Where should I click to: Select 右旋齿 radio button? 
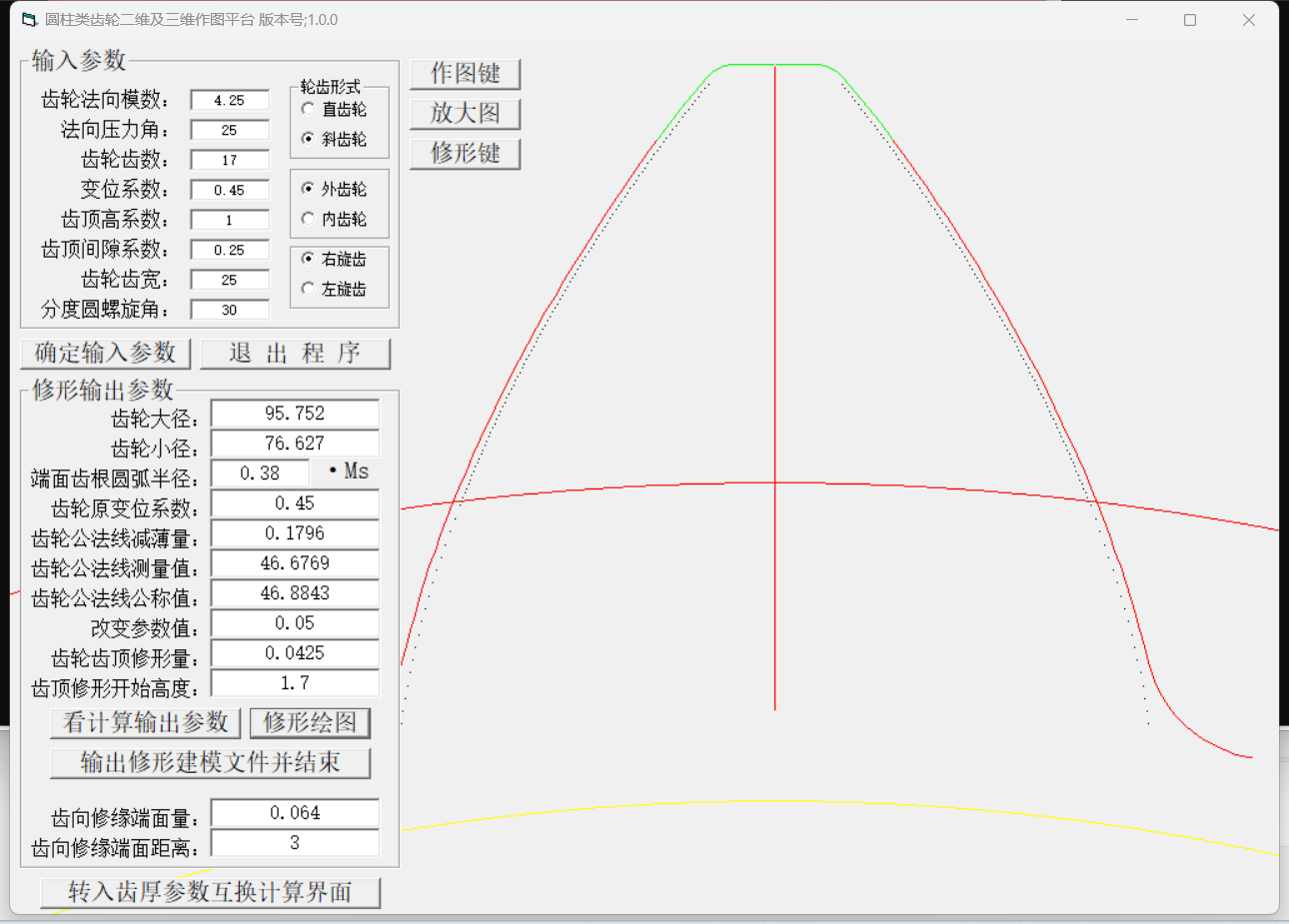[x=334, y=259]
